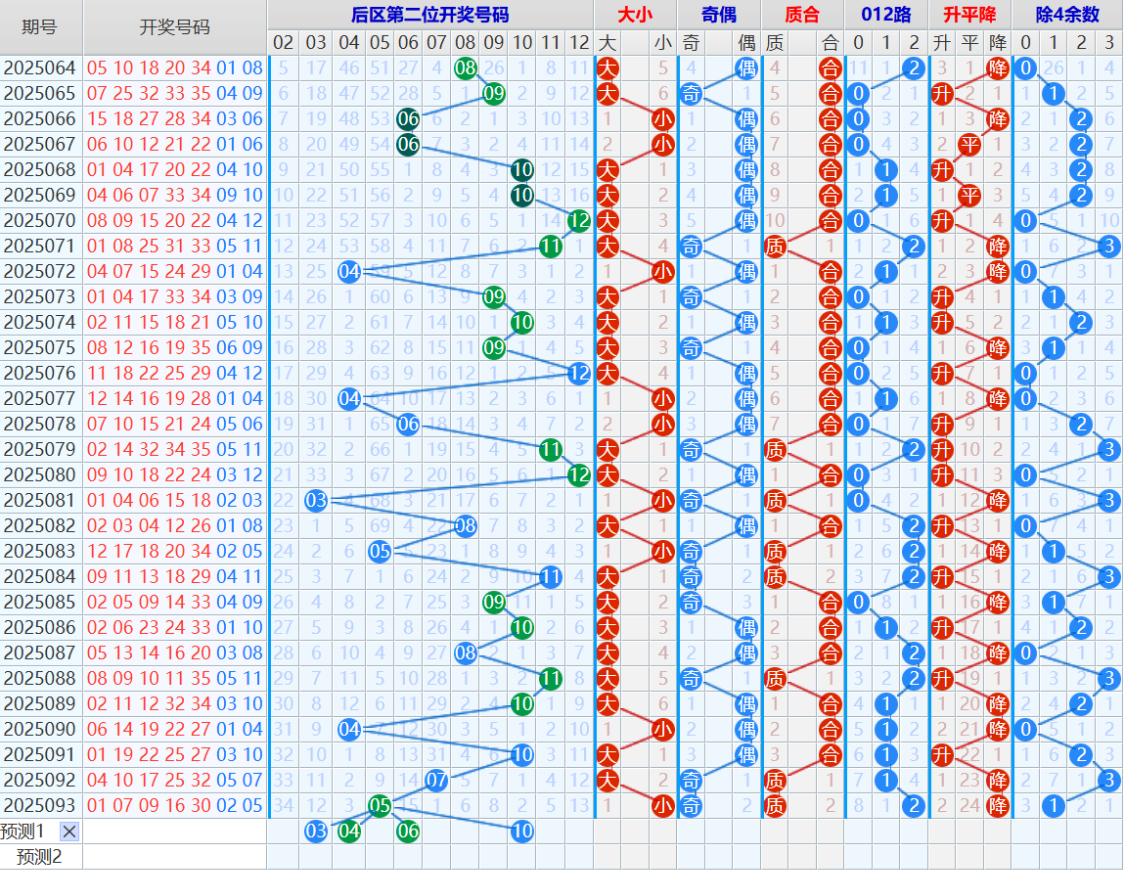Click green 05 ball in row 2025093
Viewport: 1125px width, 870px height.
[380, 805]
